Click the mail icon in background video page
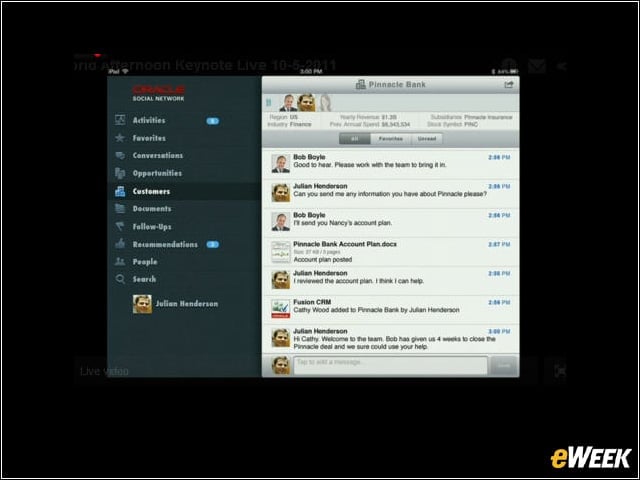The height and width of the screenshot is (480, 640). coord(537,66)
